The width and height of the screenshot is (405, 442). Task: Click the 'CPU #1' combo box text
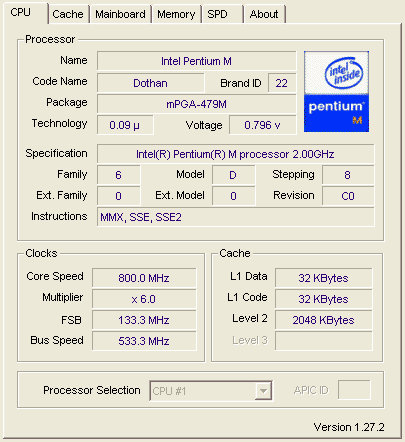[169, 391]
